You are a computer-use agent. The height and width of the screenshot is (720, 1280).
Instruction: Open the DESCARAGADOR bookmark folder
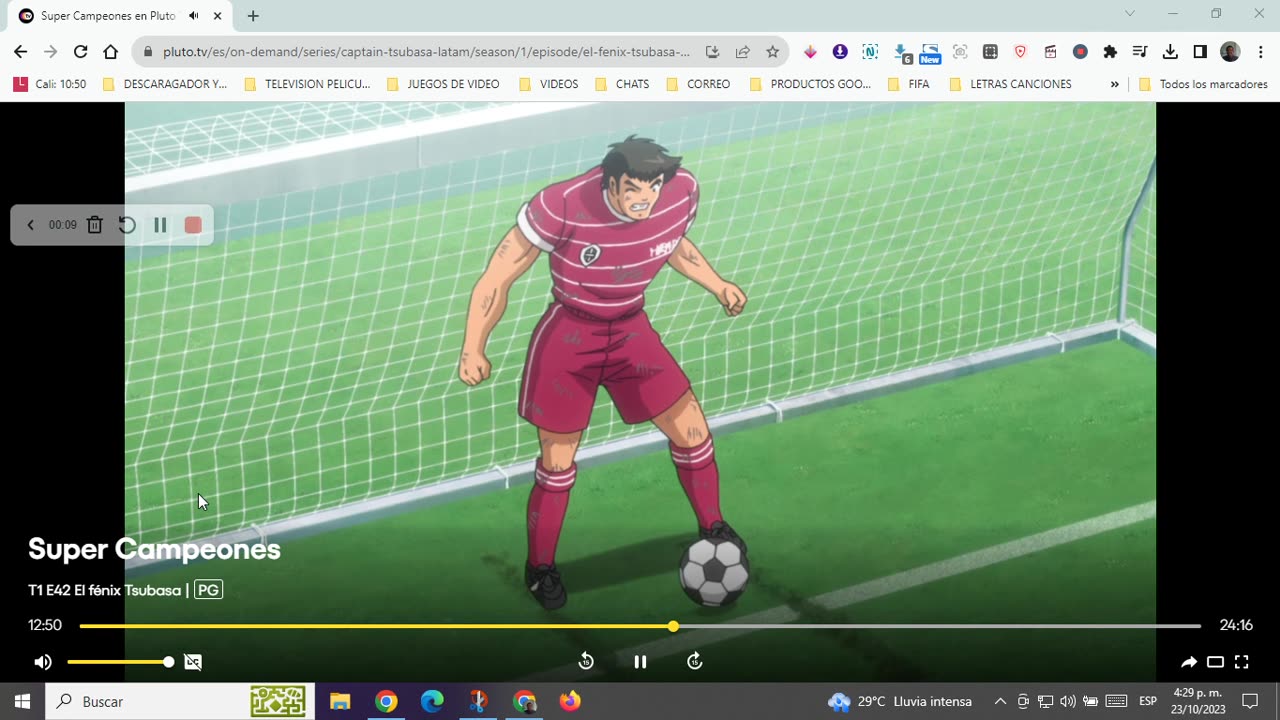[x=165, y=84]
